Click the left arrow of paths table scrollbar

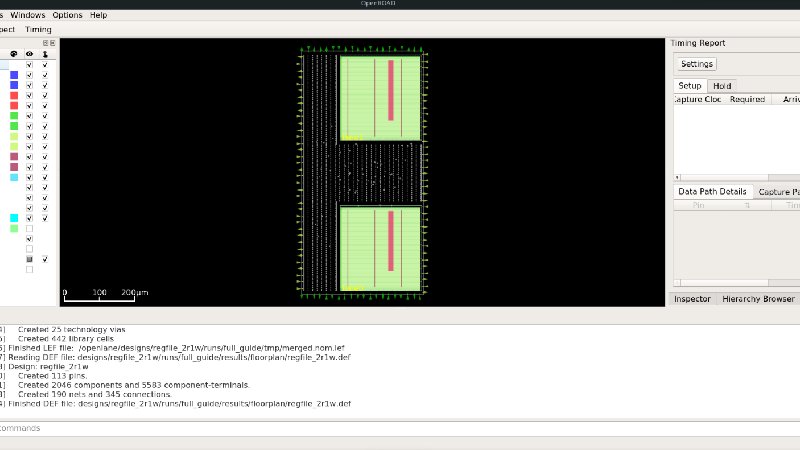[x=677, y=178]
